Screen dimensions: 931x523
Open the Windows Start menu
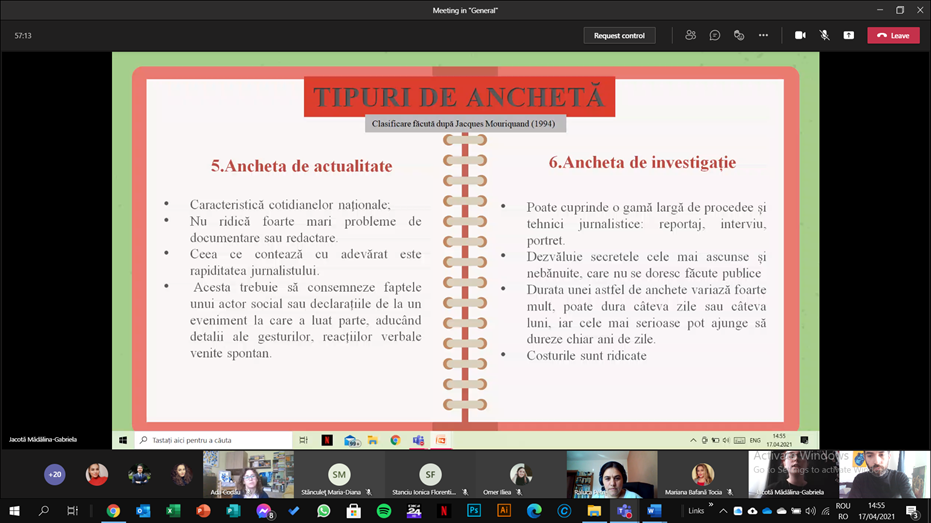pyautogui.click(x=14, y=511)
